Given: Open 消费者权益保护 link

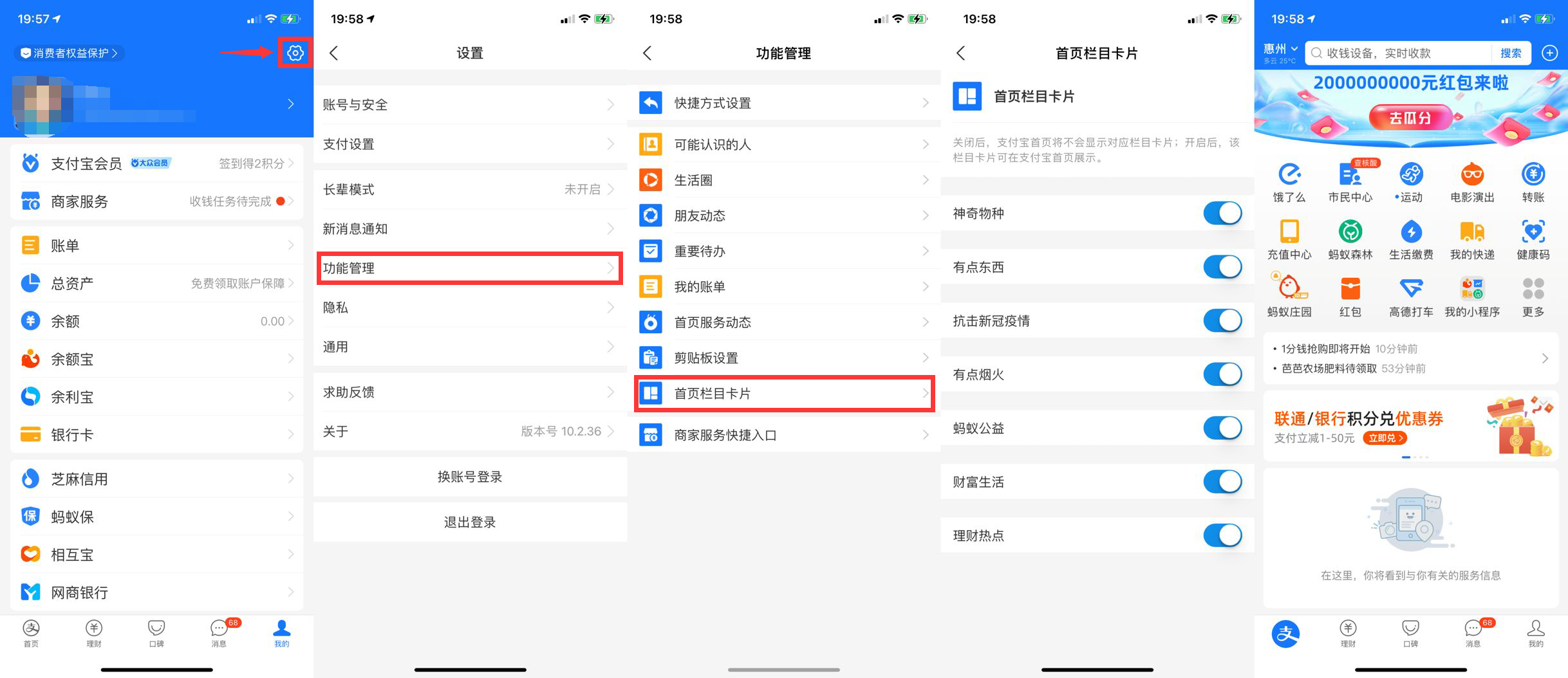Looking at the screenshot, I should (70, 53).
